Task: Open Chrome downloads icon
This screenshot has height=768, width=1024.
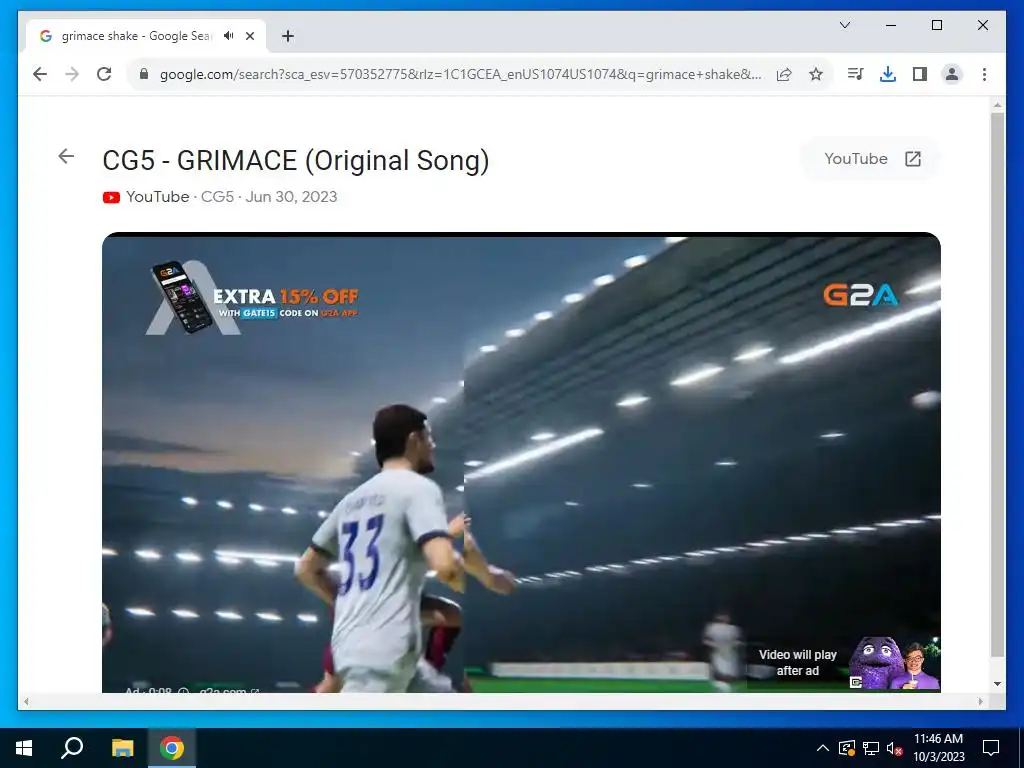Action: pyautogui.click(x=888, y=74)
